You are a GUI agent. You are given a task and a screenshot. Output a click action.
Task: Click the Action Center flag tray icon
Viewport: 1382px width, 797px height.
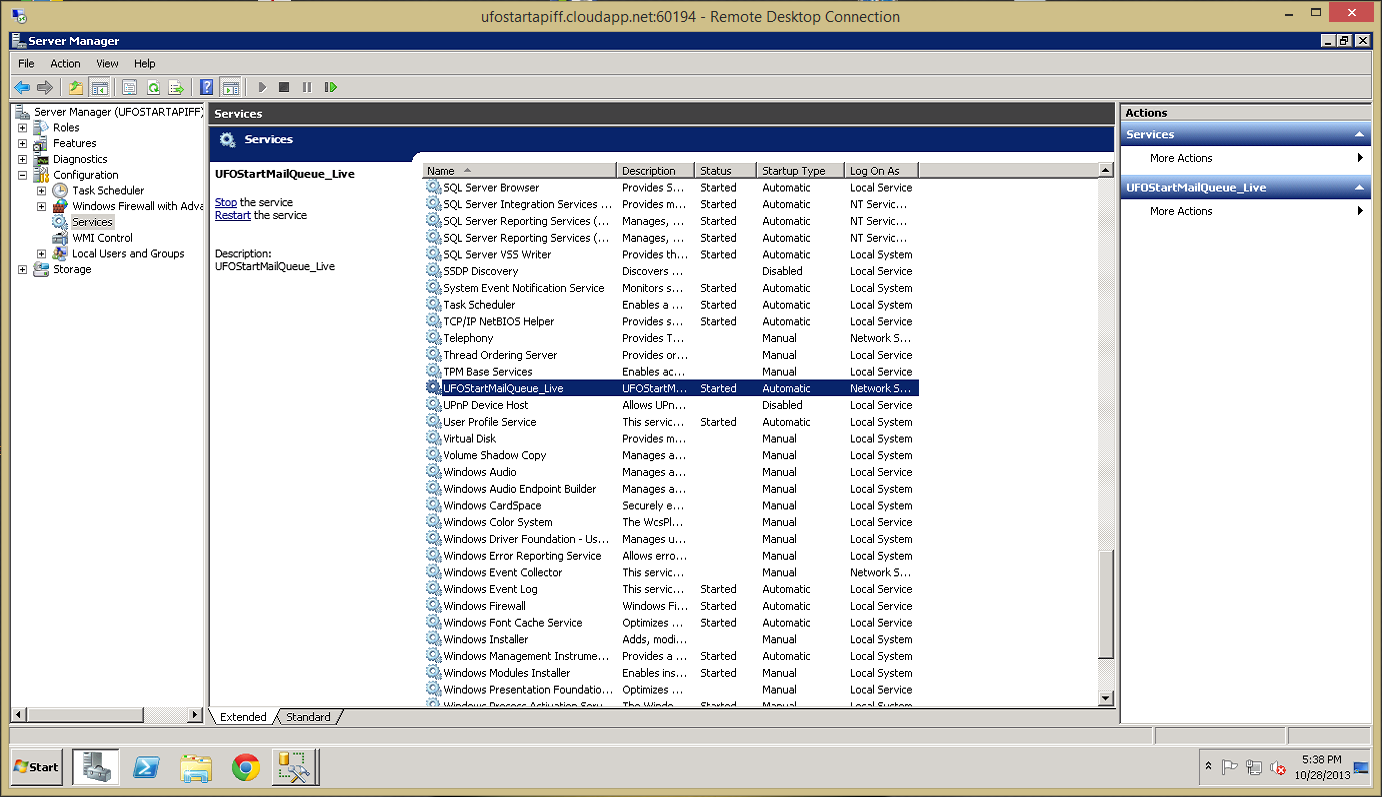click(1230, 768)
